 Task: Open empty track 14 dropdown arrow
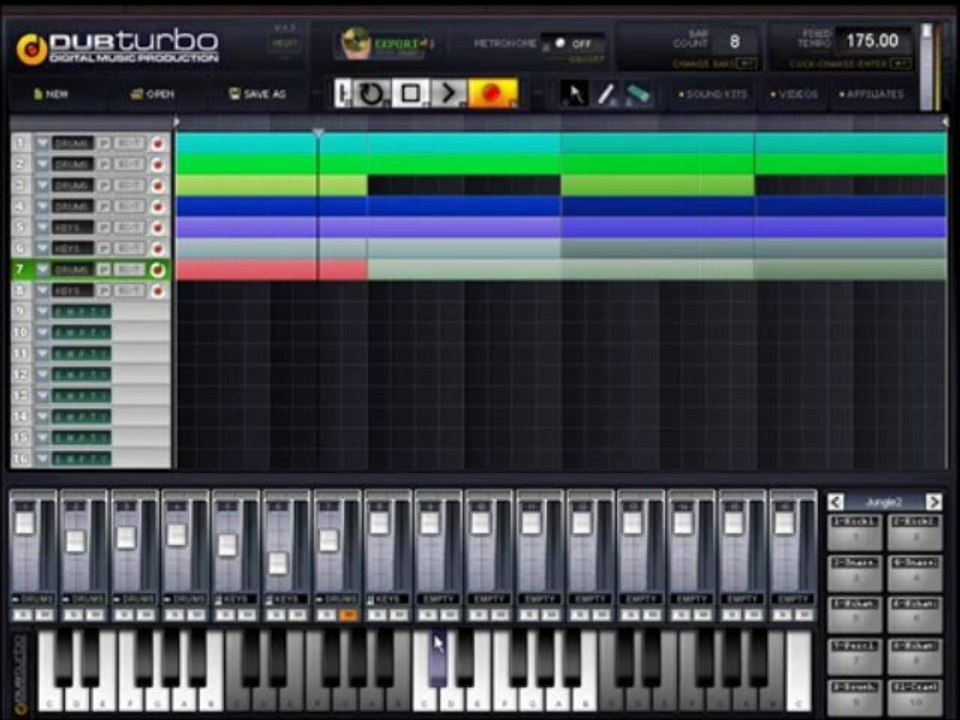point(42,417)
